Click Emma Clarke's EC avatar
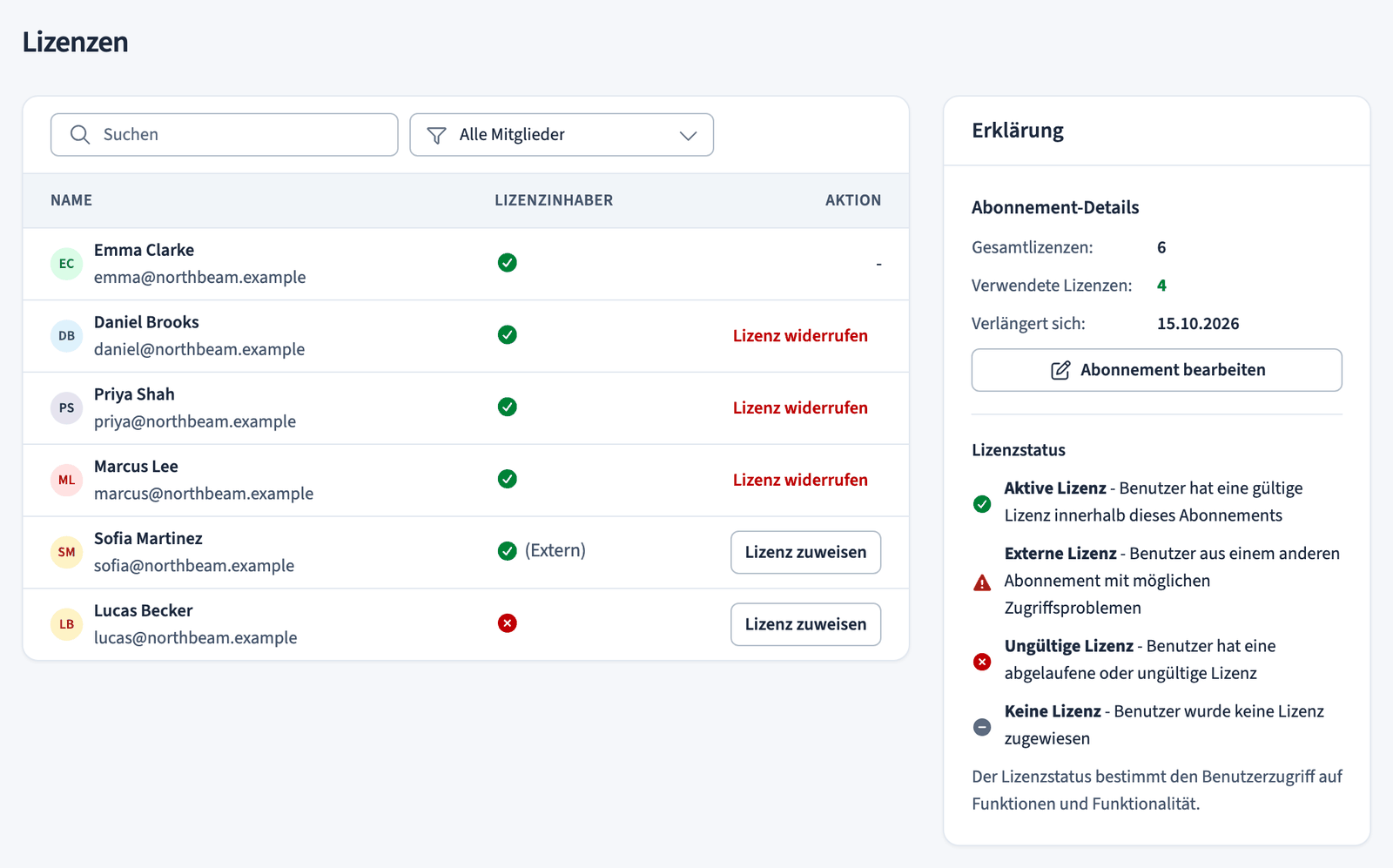1393x868 pixels. (x=67, y=264)
